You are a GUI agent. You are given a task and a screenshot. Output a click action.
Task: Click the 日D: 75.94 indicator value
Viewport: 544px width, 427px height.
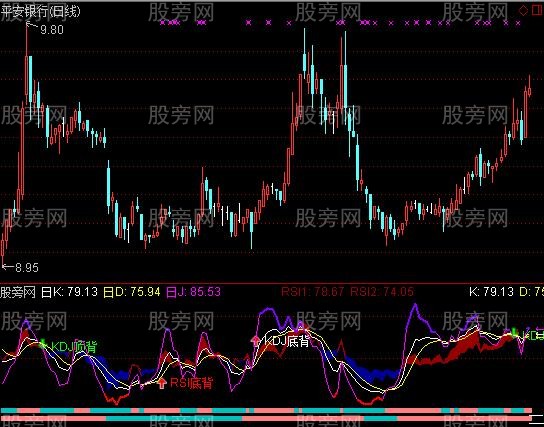point(132,292)
